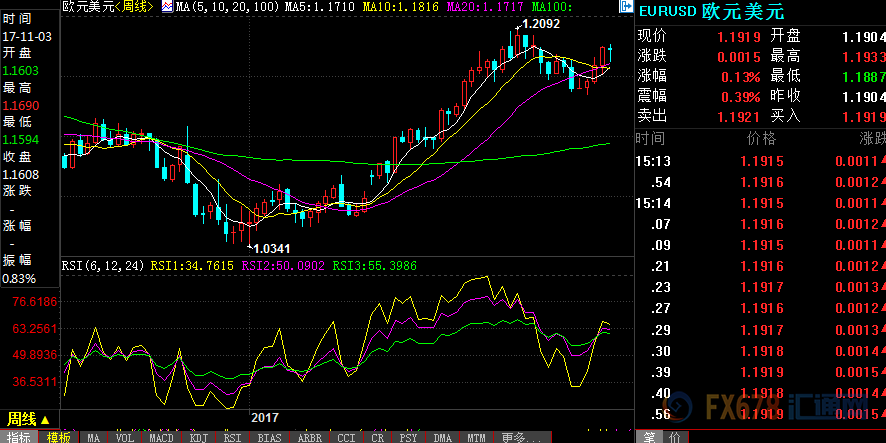Select the BIAS indicator
The height and width of the screenshot is (443, 886).
pyautogui.click(x=268, y=437)
